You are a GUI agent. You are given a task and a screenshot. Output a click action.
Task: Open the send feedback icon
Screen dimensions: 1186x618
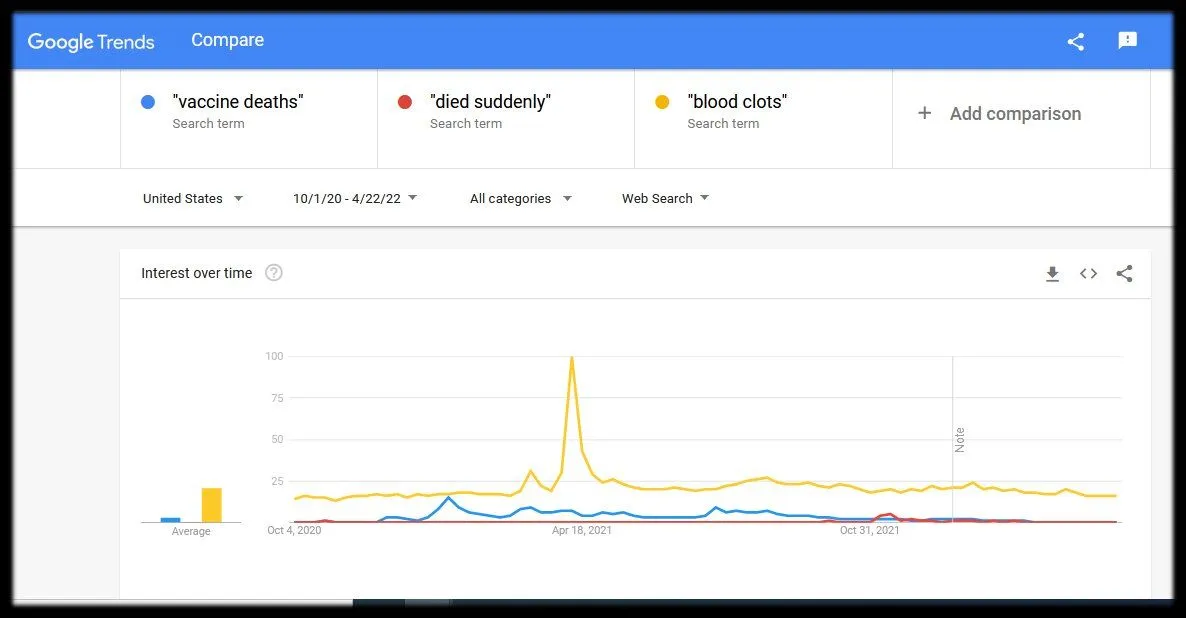1127,41
